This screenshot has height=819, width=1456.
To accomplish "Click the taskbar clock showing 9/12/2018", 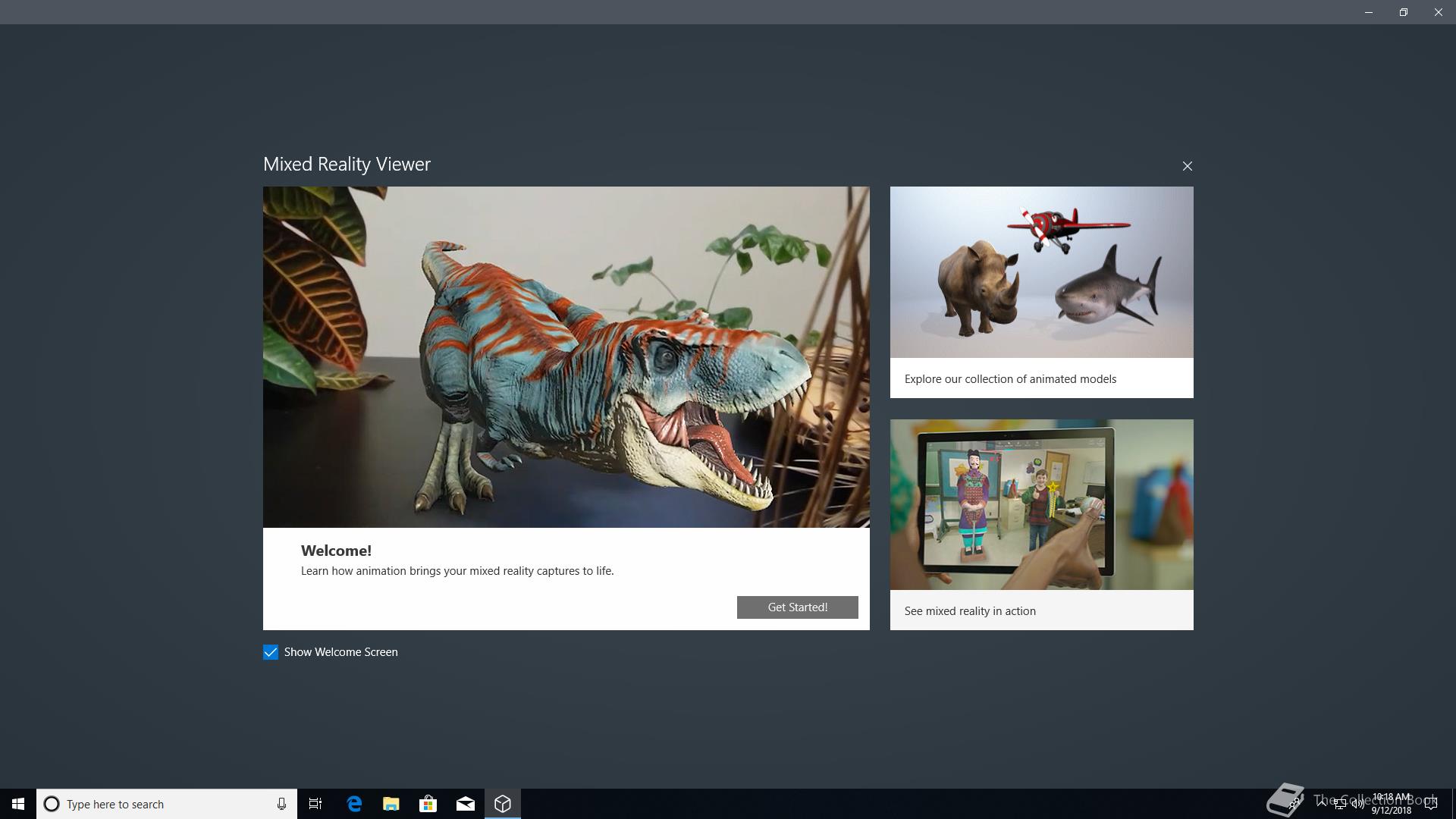I will click(x=1392, y=804).
